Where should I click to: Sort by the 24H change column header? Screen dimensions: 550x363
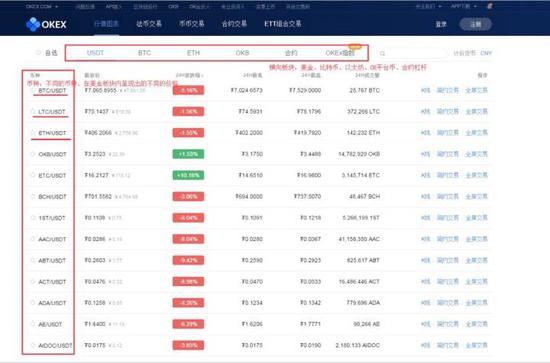(x=189, y=75)
